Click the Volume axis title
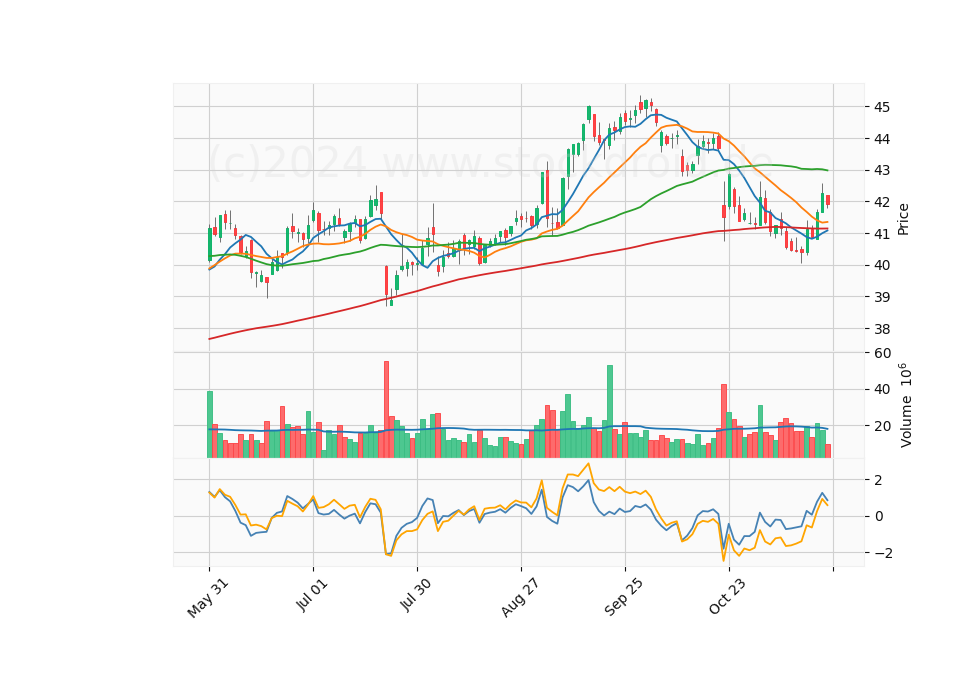The height and width of the screenshot is (690, 960). click(x=905, y=406)
